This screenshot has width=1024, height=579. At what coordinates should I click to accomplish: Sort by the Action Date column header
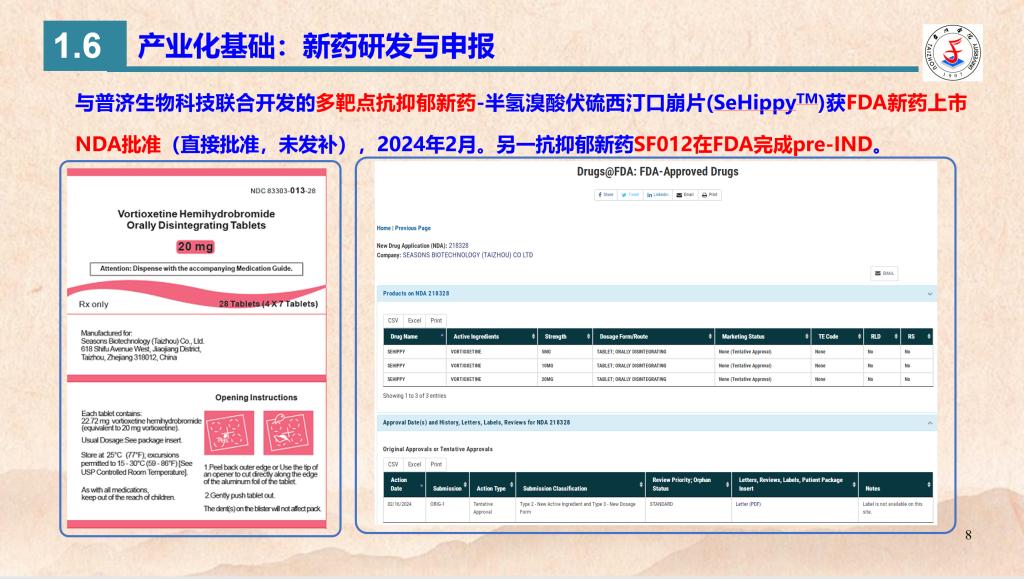coord(404,484)
